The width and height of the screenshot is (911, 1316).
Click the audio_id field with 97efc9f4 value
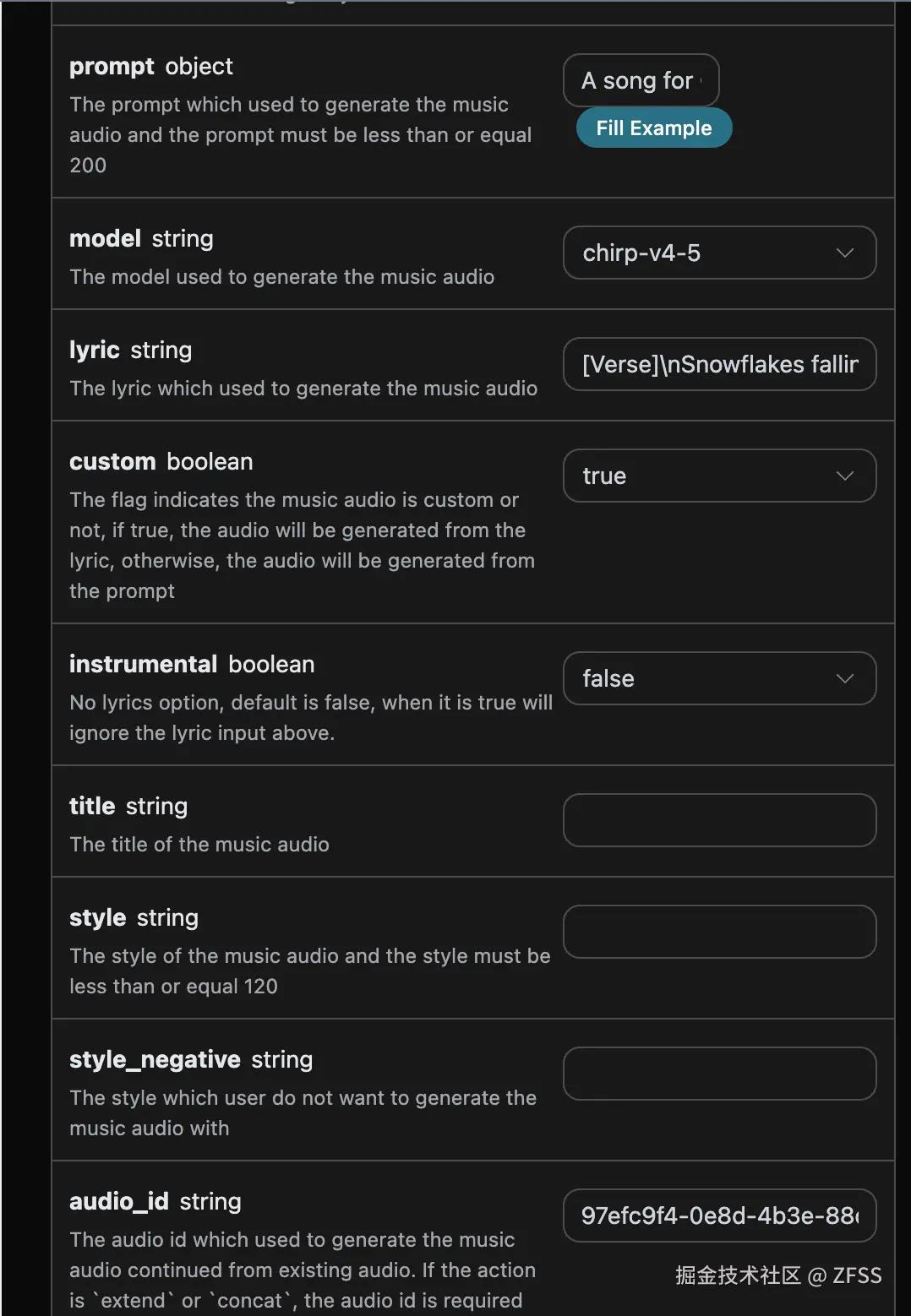(x=719, y=1215)
